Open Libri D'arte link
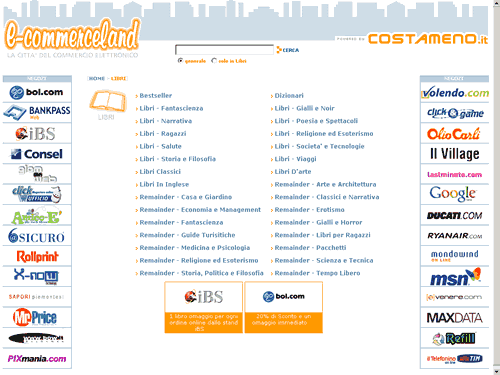The width and height of the screenshot is (500, 375). [x=293, y=172]
